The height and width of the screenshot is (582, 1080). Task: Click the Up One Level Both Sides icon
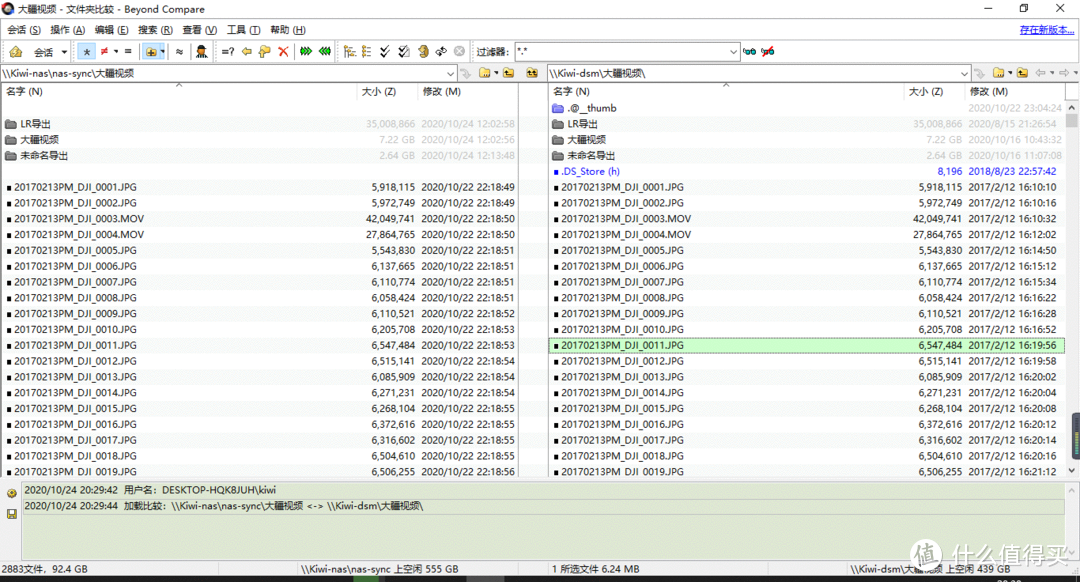[532, 73]
